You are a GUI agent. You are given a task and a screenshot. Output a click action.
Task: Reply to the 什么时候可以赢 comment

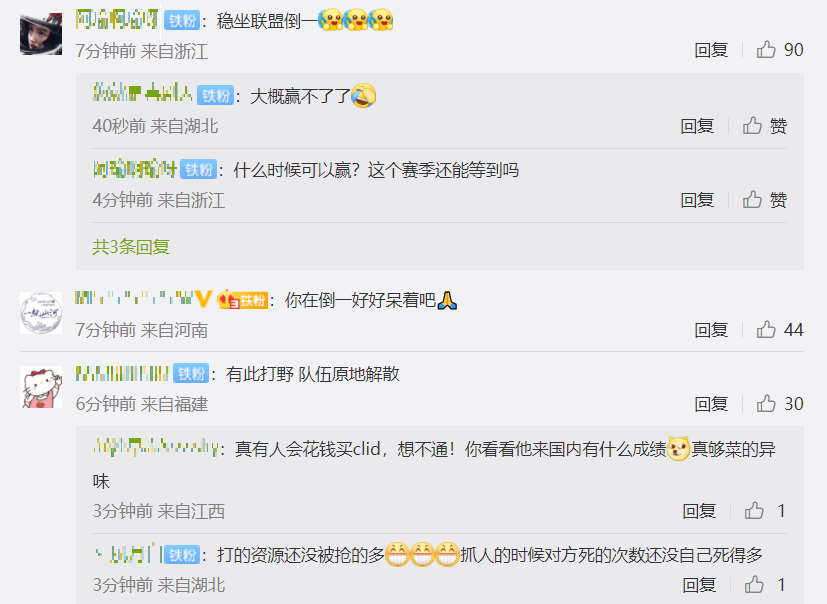[x=697, y=200]
